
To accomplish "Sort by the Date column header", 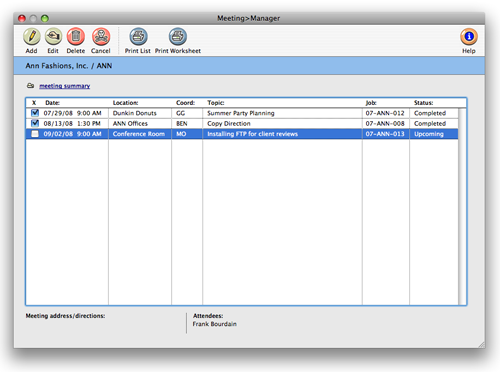I will (53, 103).
